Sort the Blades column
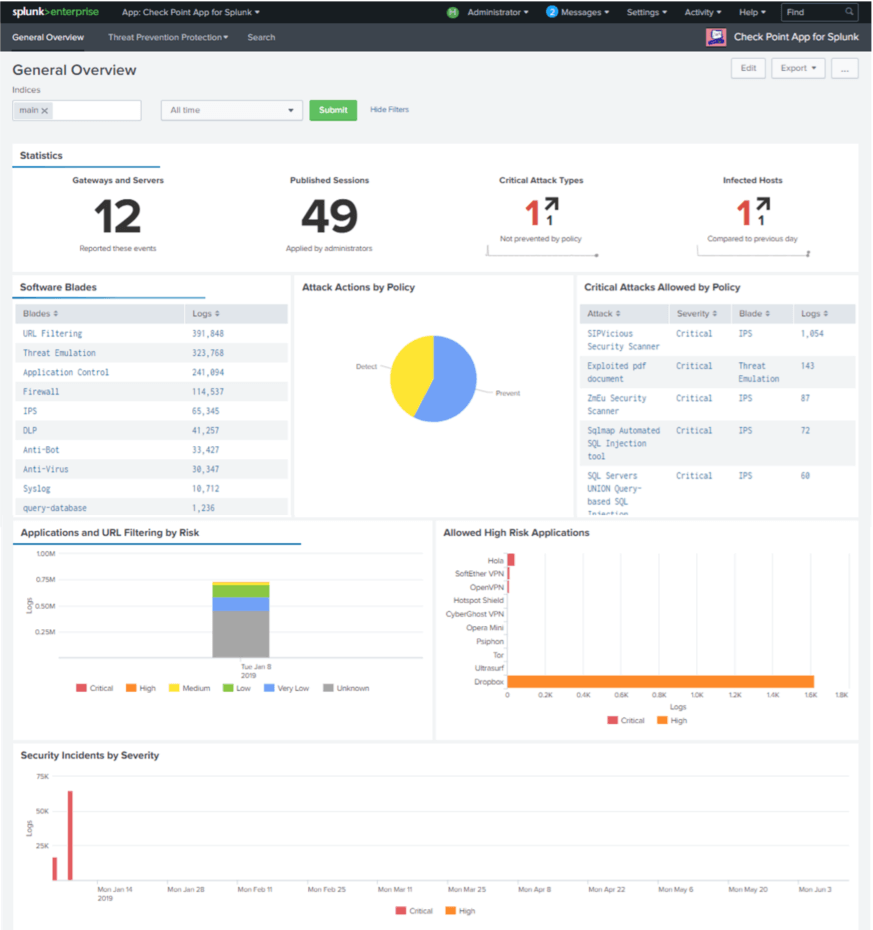Image resolution: width=873 pixels, height=930 pixels. [40, 314]
